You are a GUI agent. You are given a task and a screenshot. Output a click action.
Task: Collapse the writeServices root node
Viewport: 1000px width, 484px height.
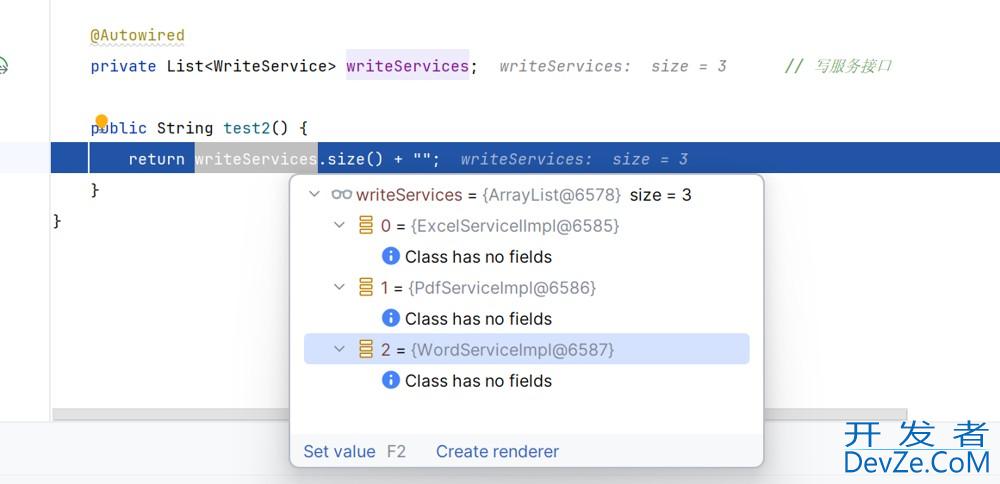(315, 195)
